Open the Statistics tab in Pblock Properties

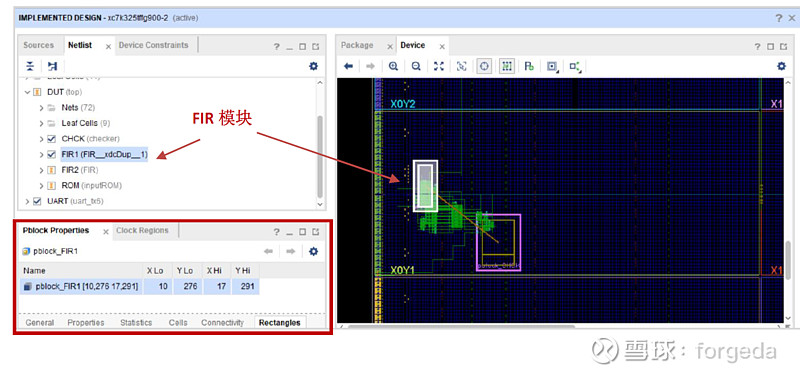pos(136,322)
